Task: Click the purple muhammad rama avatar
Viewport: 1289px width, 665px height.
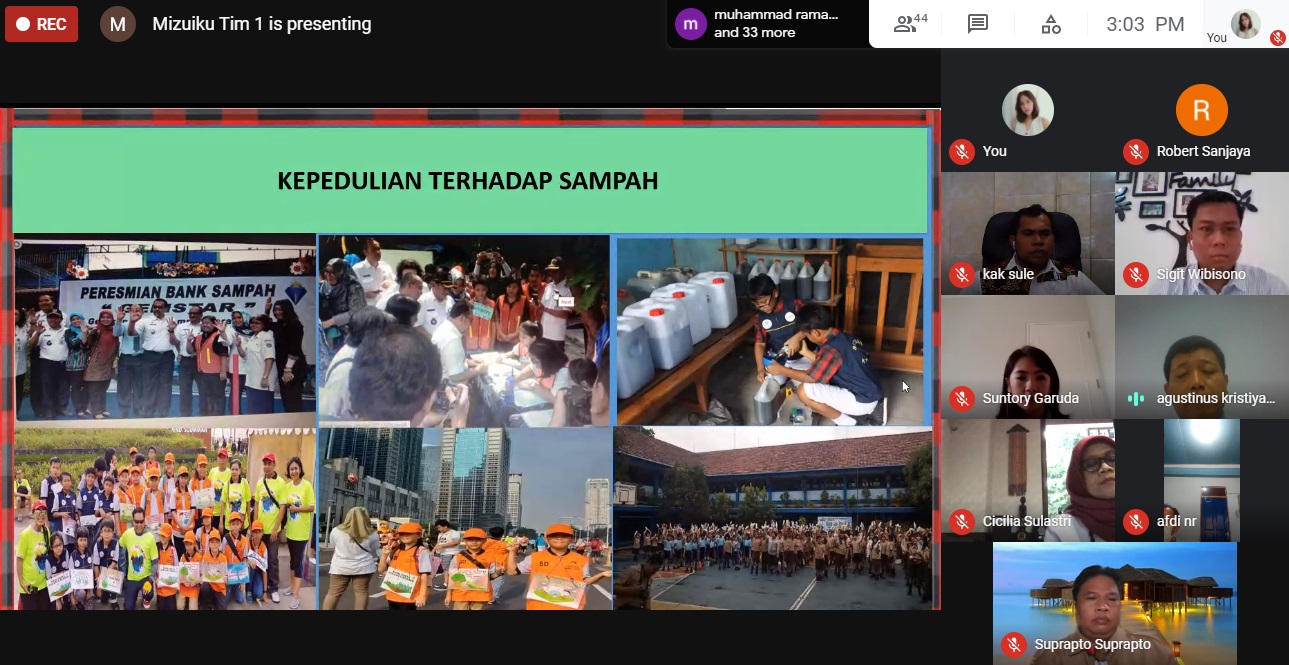Action: tap(690, 24)
